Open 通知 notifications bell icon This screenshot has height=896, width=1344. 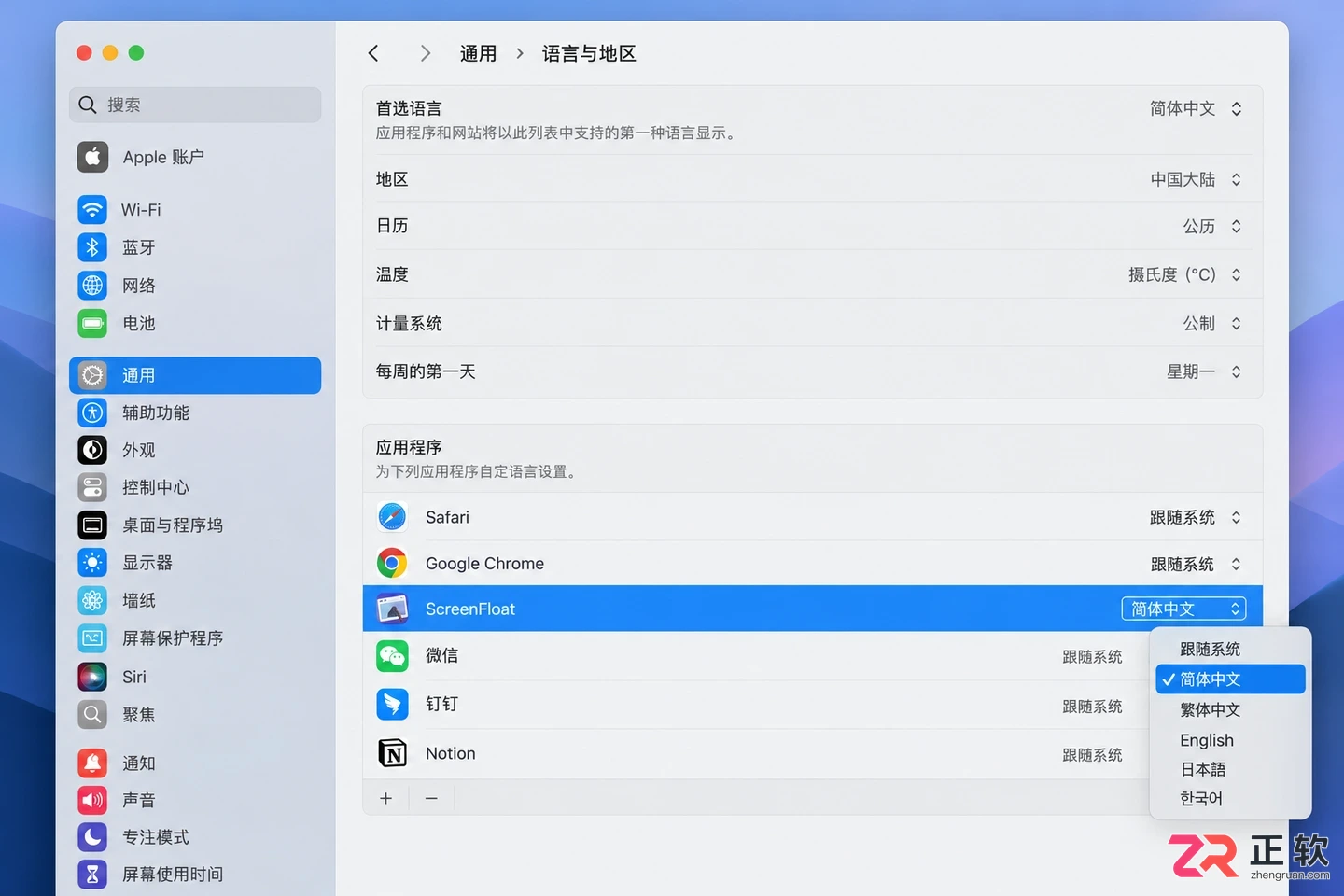click(x=92, y=763)
